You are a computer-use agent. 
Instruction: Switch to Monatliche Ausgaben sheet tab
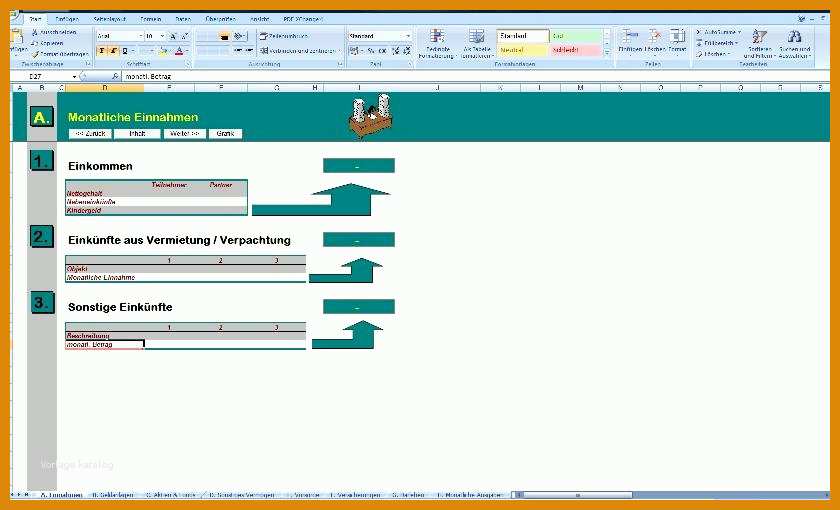pos(469,495)
